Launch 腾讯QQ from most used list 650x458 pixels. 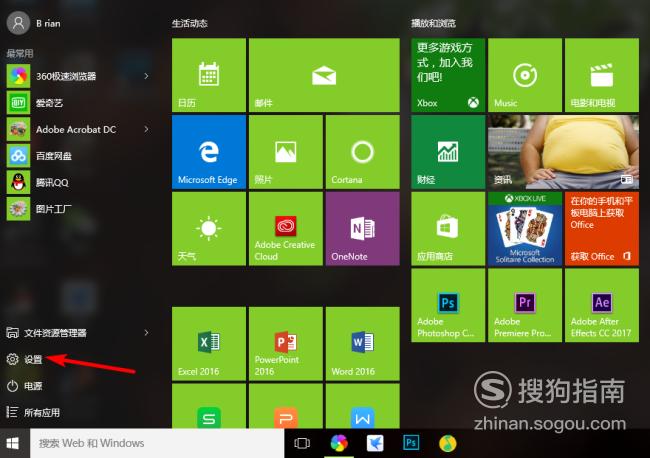click(38, 182)
